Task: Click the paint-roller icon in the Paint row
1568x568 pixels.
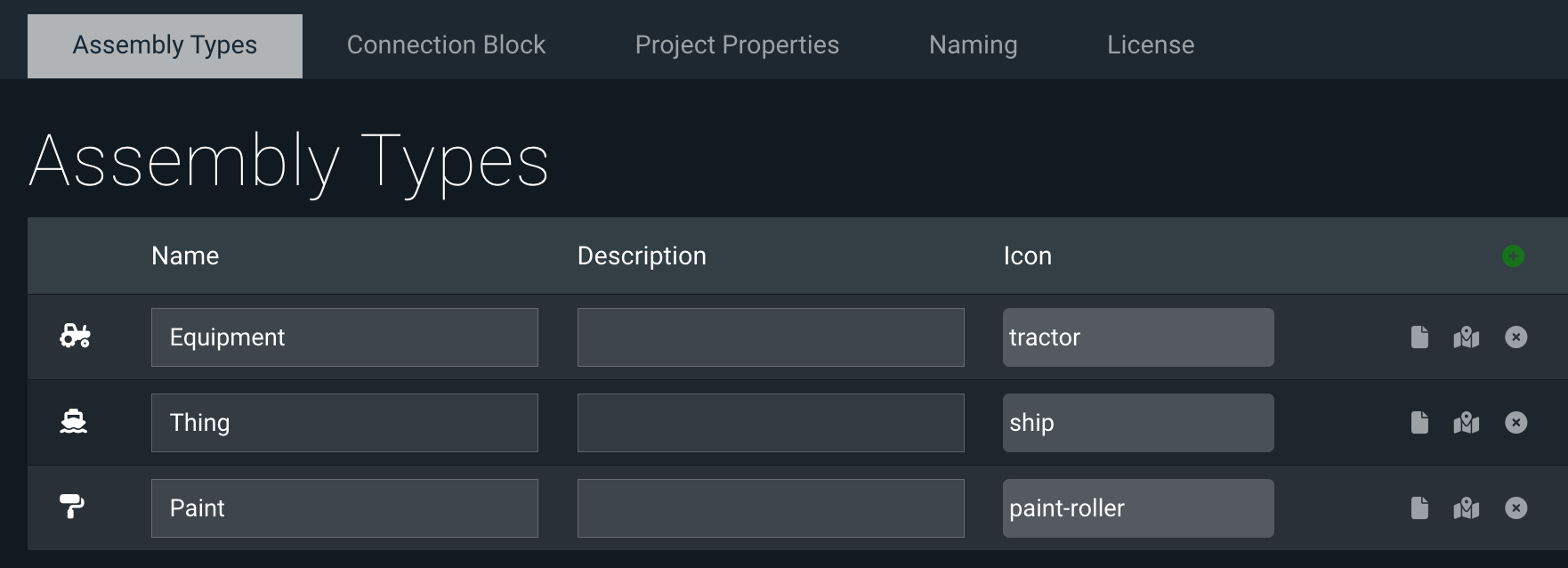Action: (73, 507)
